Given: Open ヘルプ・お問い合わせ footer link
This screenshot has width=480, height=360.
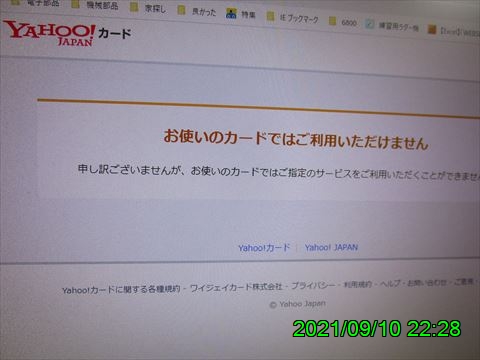Looking at the screenshot, I should (x=413, y=283).
